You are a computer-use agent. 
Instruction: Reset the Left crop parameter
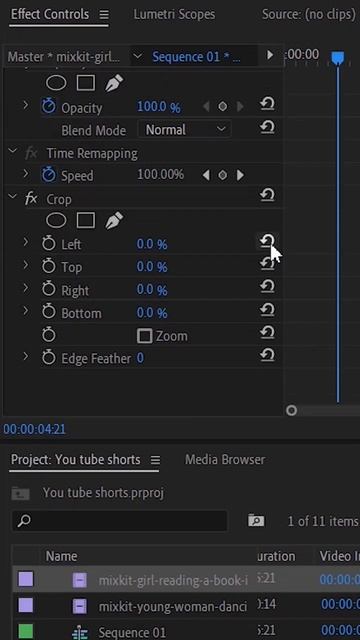[267, 241]
